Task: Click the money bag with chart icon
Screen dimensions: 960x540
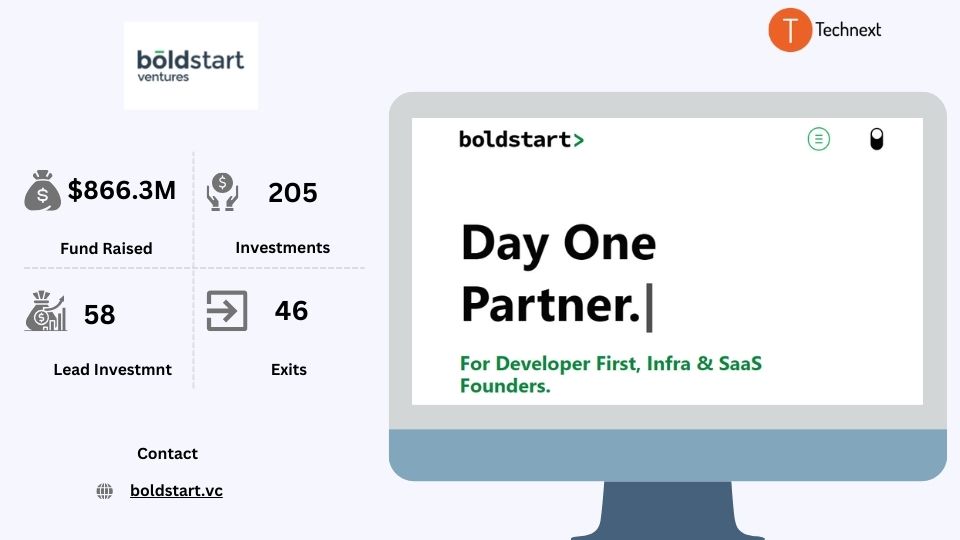Action: 45,311
